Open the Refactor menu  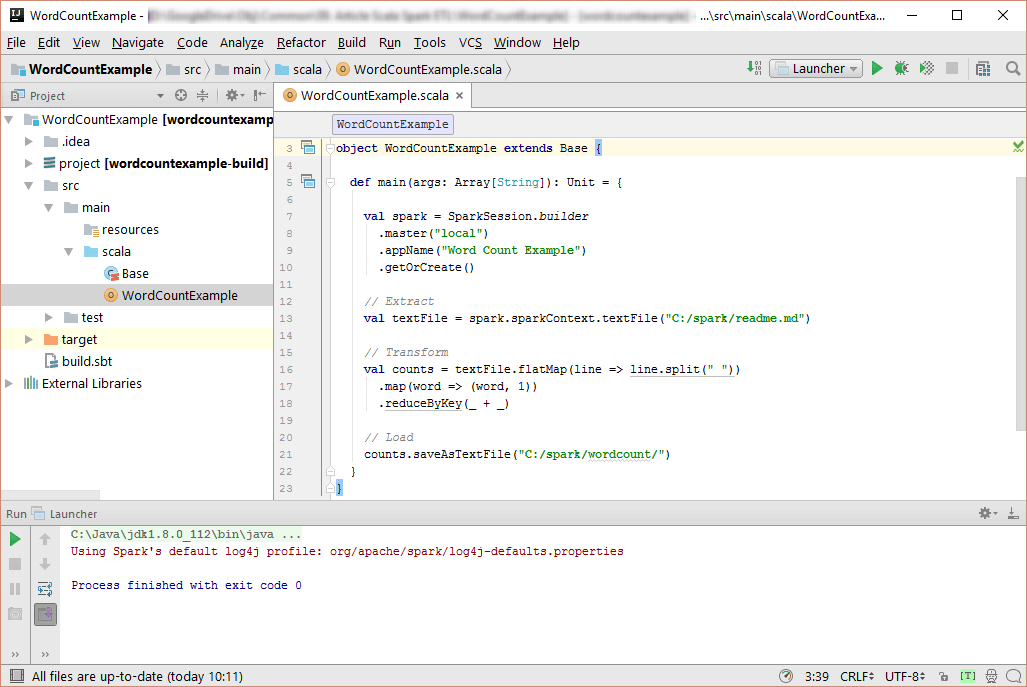[x=301, y=42]
